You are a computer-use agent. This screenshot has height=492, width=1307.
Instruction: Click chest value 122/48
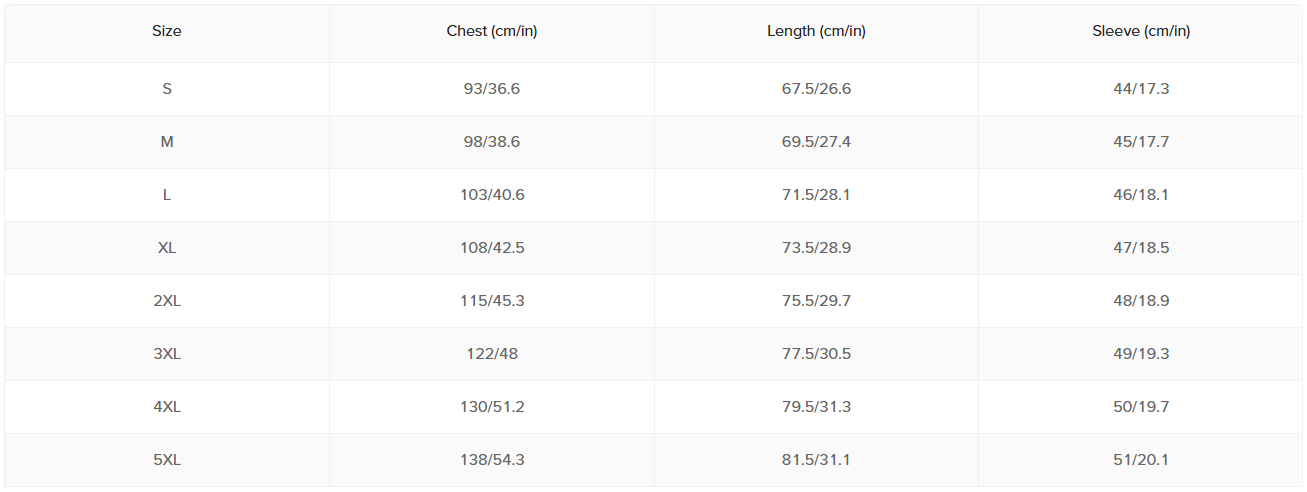[x=492, y=354]
